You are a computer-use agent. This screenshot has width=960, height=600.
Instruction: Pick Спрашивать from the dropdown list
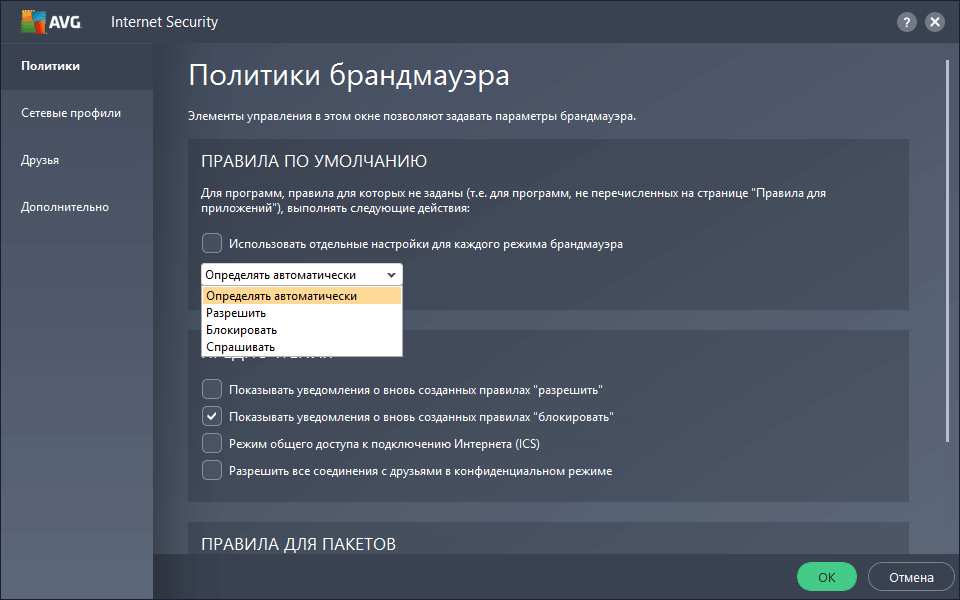click(x=302, y=347)
